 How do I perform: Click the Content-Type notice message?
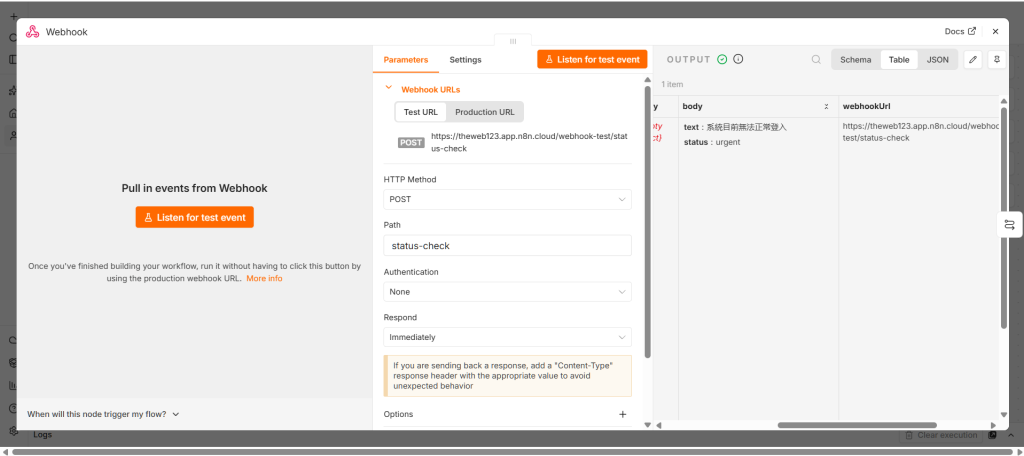[x=507, y=376]
